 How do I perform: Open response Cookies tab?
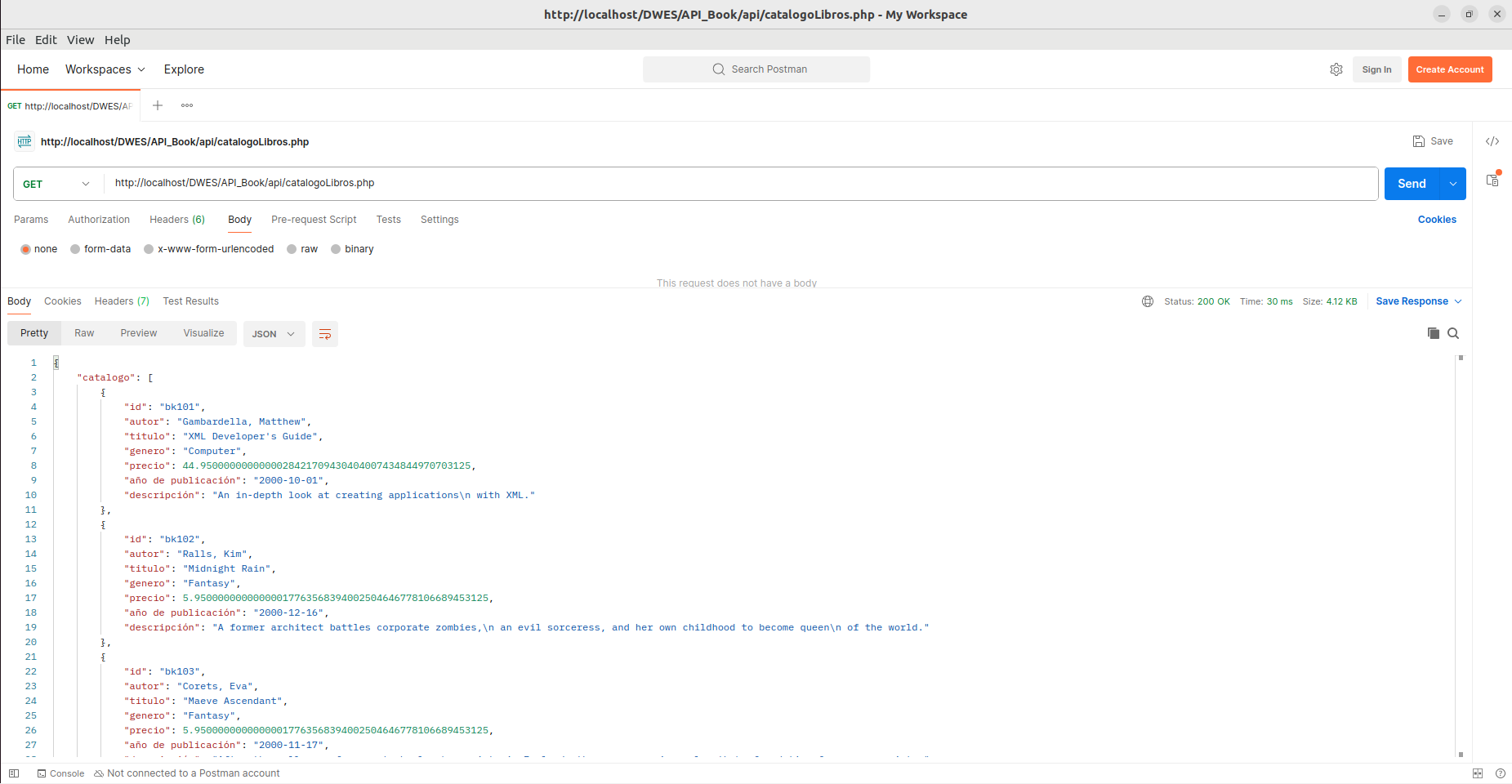(x=63, y=301)
